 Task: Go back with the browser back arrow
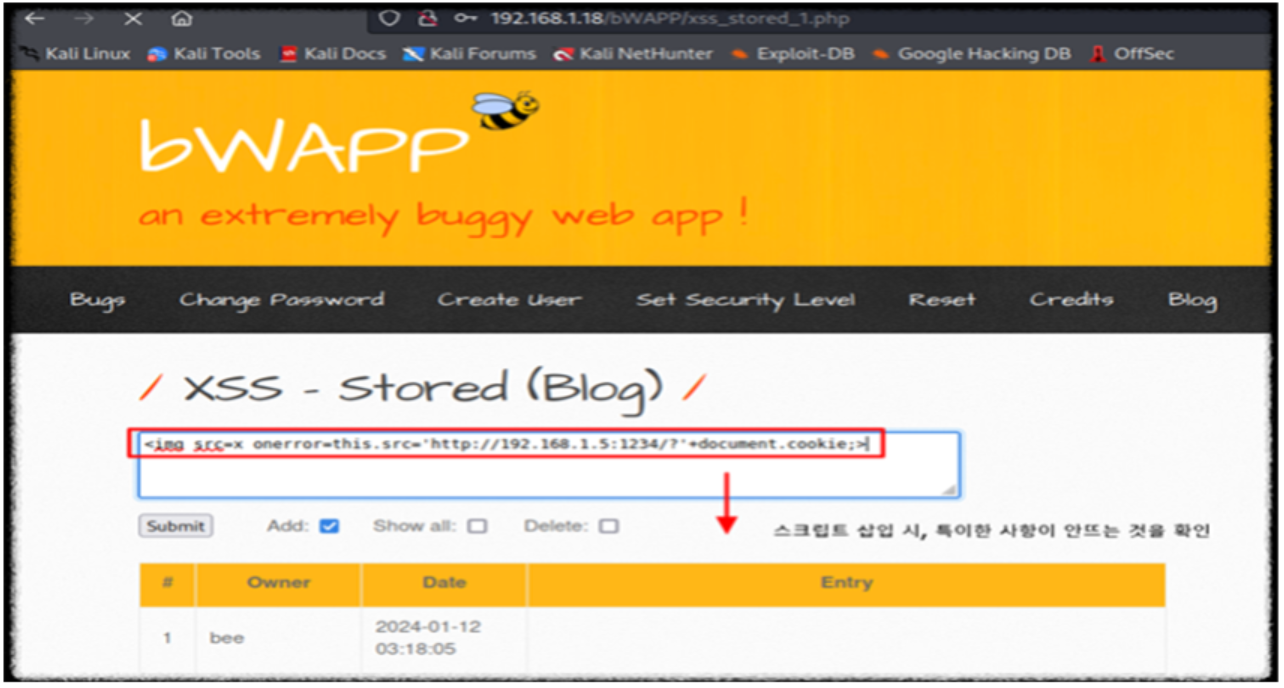tap(35, 19)
